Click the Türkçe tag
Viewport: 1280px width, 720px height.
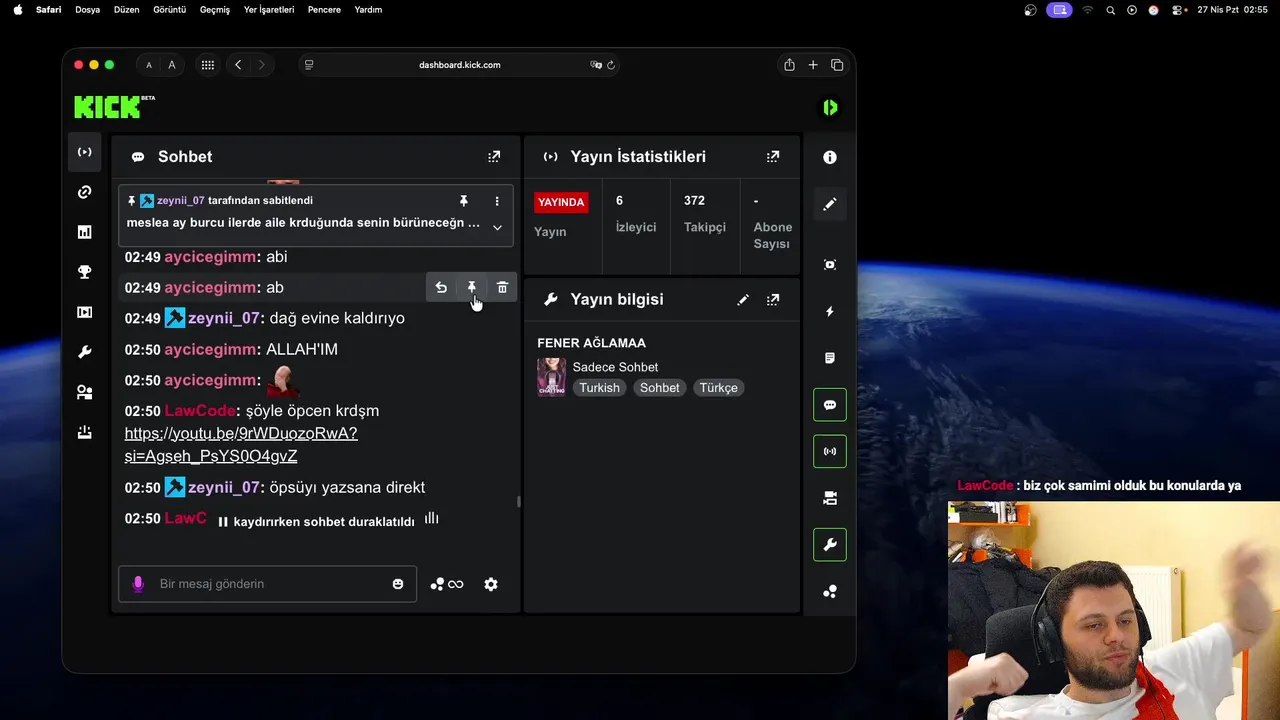click(719, 388)
